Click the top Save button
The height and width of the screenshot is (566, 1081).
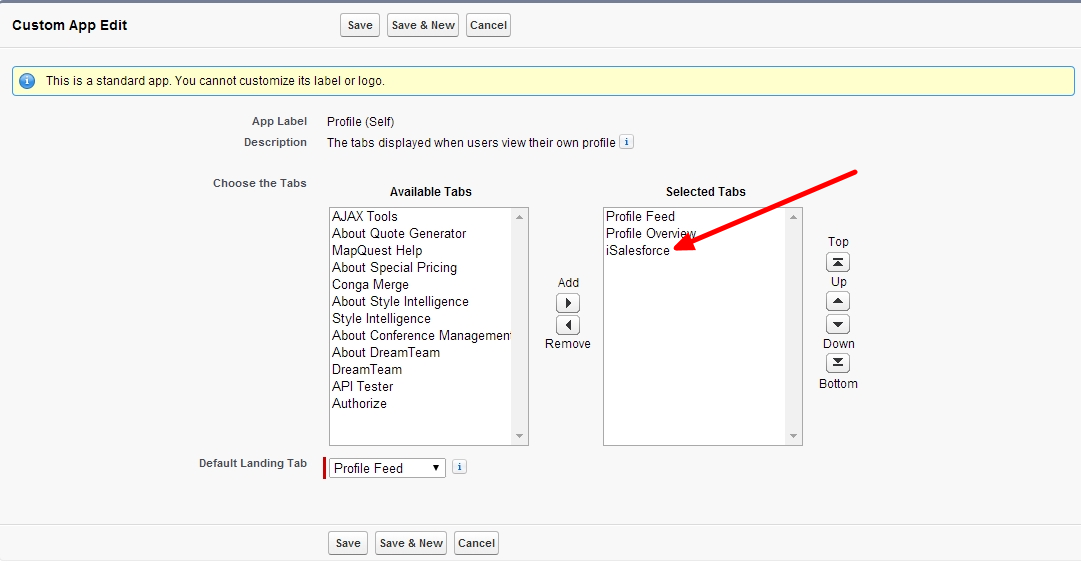360,26
